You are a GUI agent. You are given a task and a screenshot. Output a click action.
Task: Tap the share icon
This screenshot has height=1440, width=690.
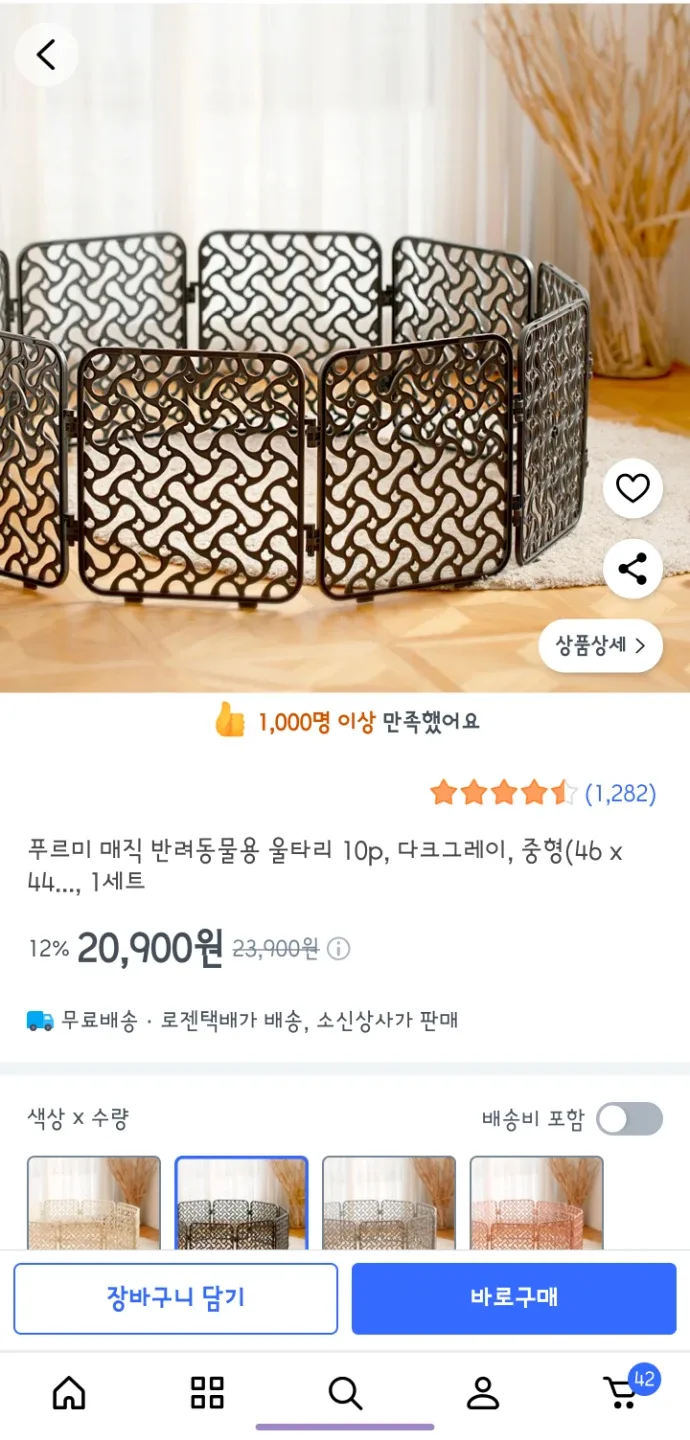coord(632,569)
